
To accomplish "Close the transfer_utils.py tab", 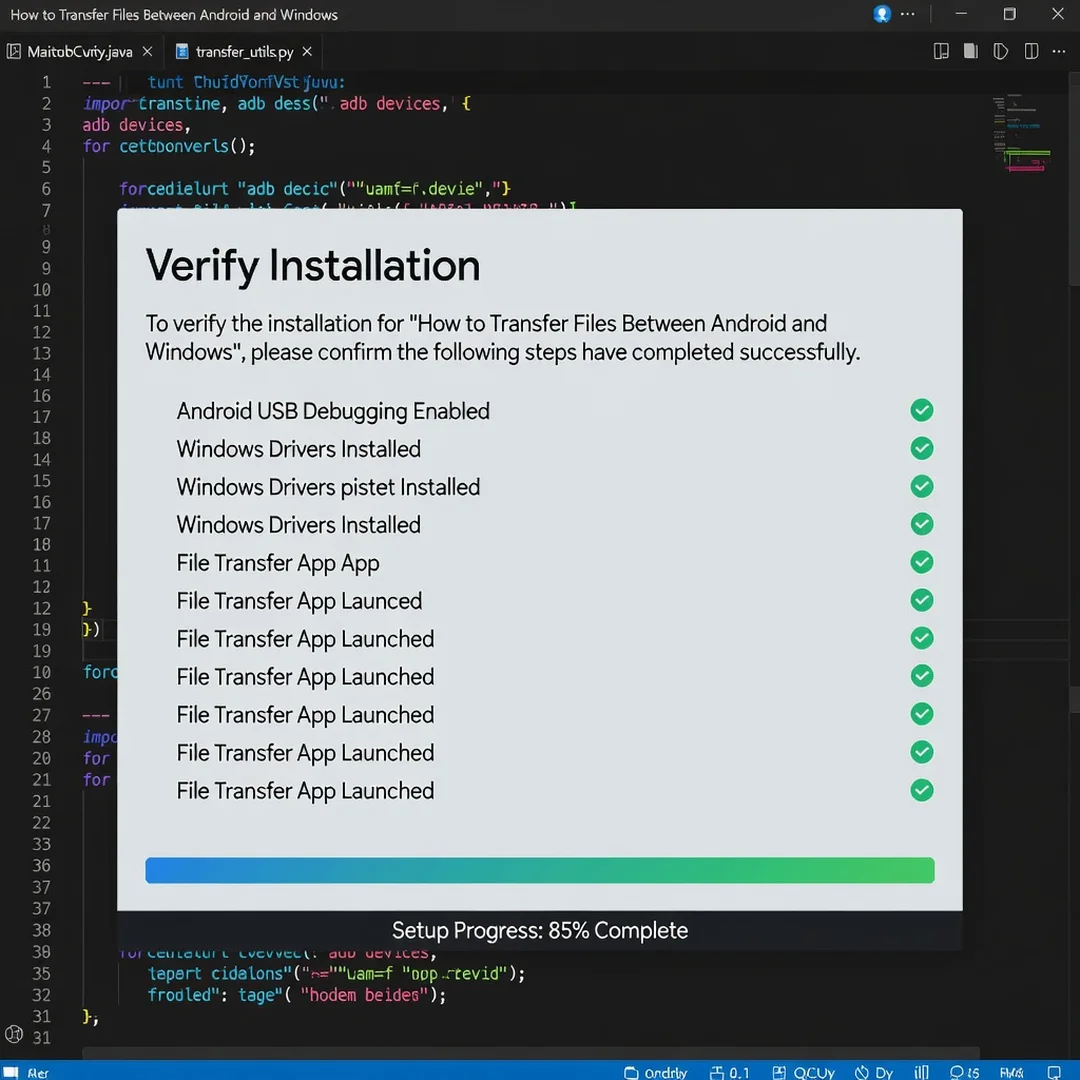I will [x=307, y=52].
